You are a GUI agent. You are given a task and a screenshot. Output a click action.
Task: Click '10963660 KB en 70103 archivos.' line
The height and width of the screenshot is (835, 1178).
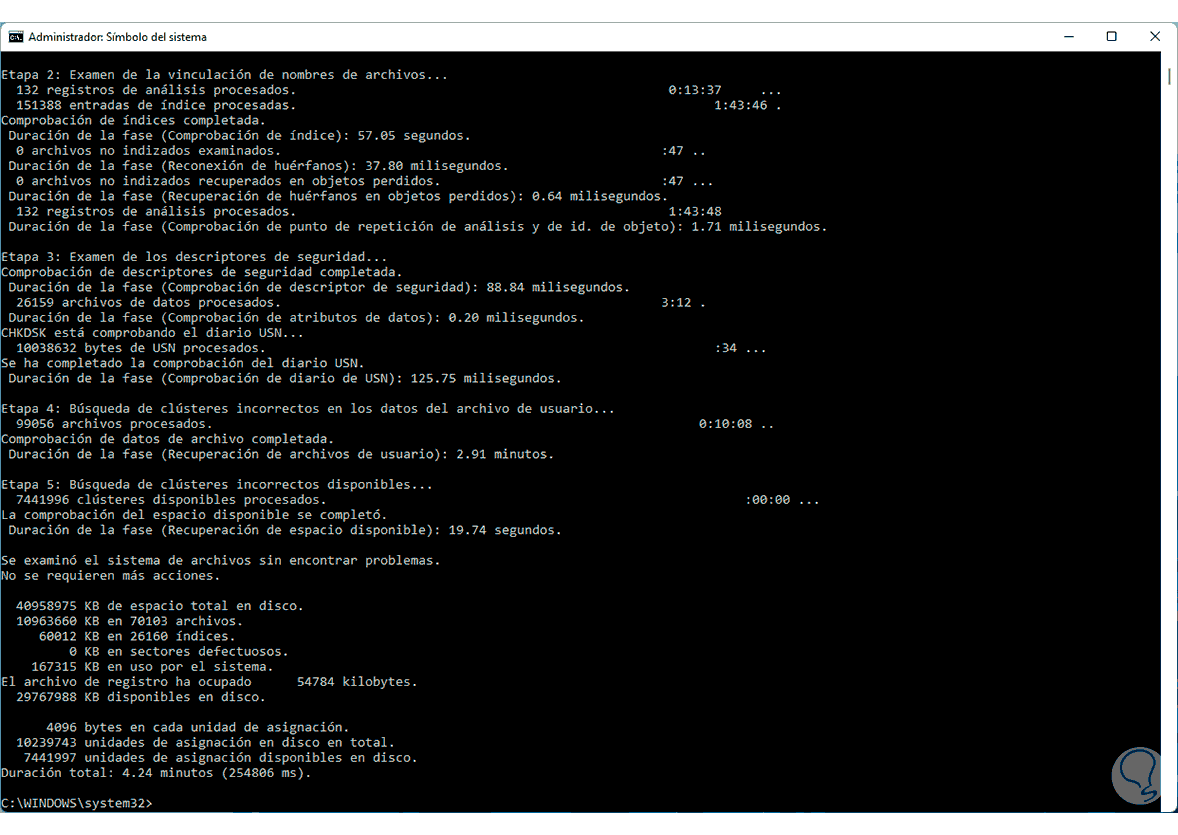[x=129, y=621]
